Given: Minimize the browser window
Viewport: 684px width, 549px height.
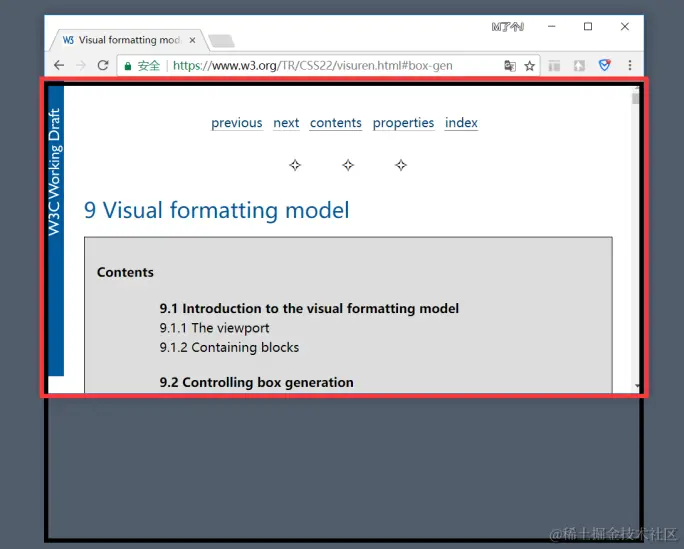Looking at the screenshot, I should (x=552, y=27).
